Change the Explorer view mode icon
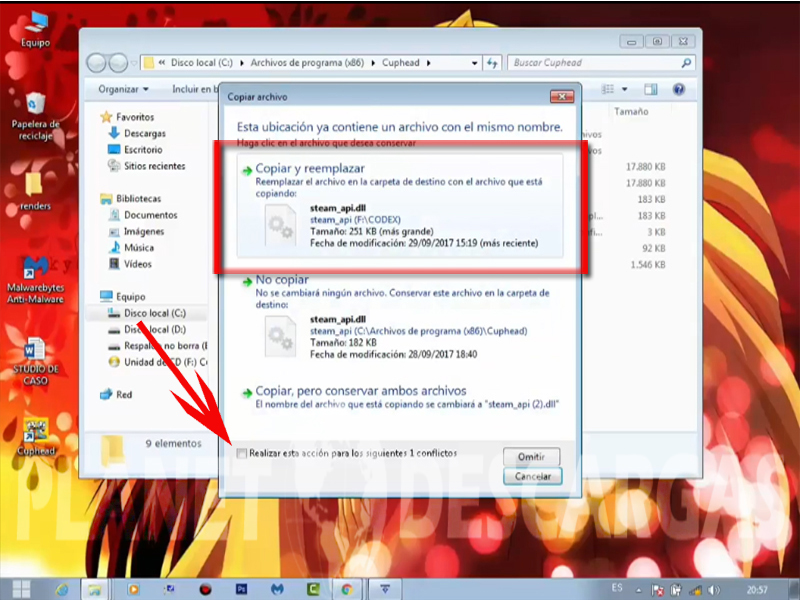Screen dimensions: 800x600 [x=608, y=89]
